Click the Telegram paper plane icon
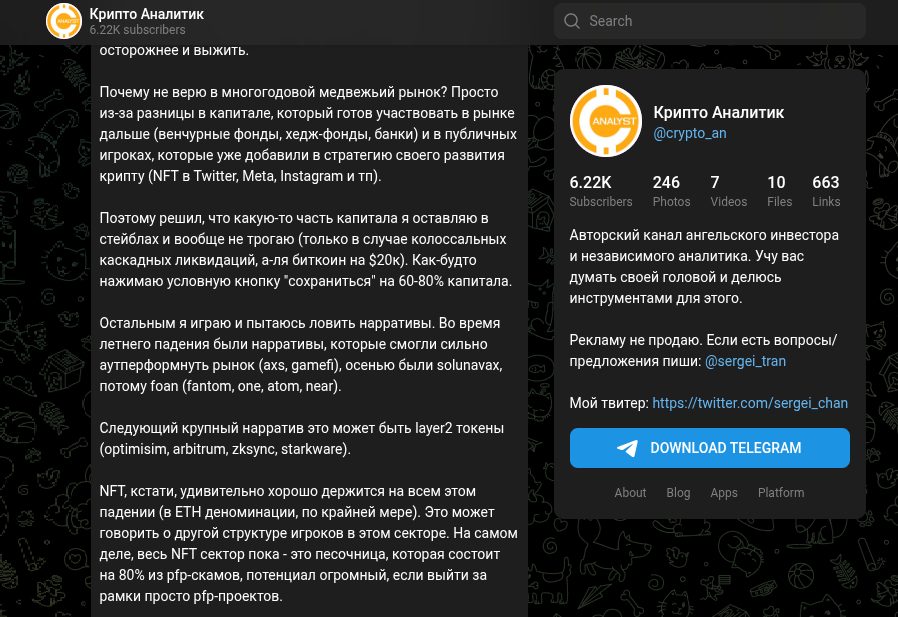The image size is (898, 617). tap(627, 448)
